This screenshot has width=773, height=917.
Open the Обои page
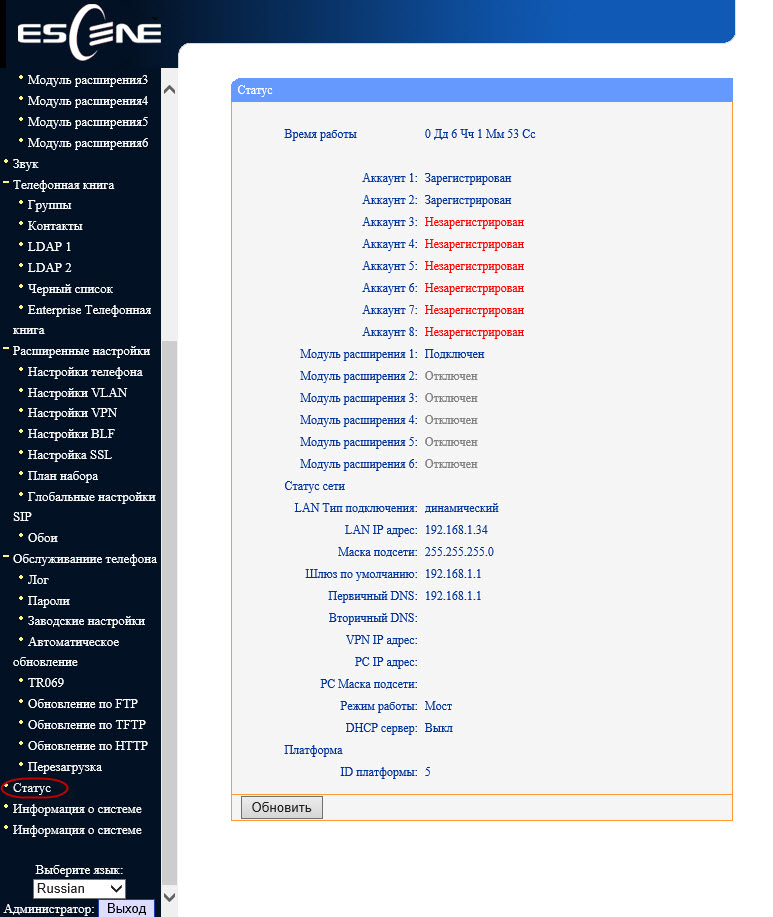click(x=43, y=538)
